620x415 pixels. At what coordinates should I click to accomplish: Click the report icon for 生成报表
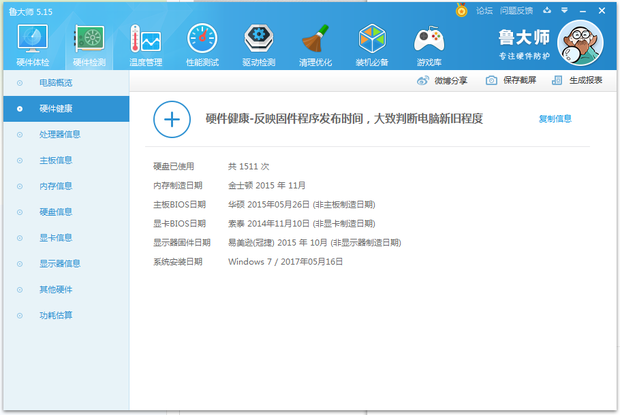click(x=557, y=81)
